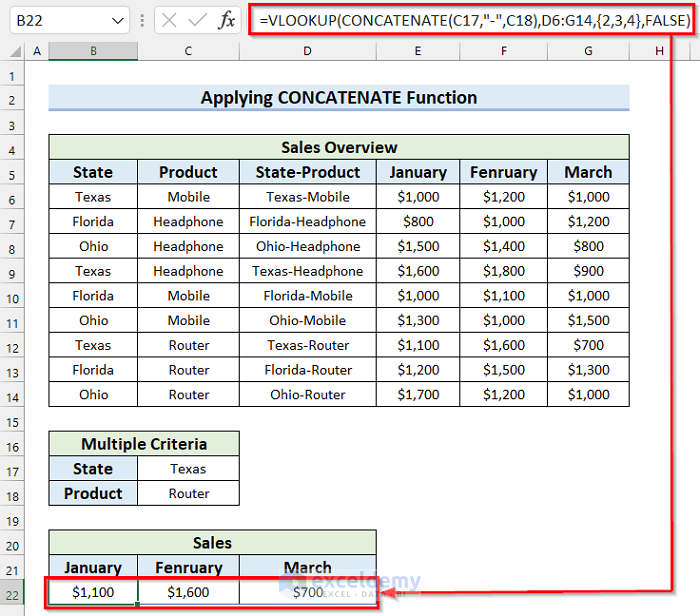Click the 'State-Product' column heading cell
This screenshot has height=616, width=700.
coord(308,172)
